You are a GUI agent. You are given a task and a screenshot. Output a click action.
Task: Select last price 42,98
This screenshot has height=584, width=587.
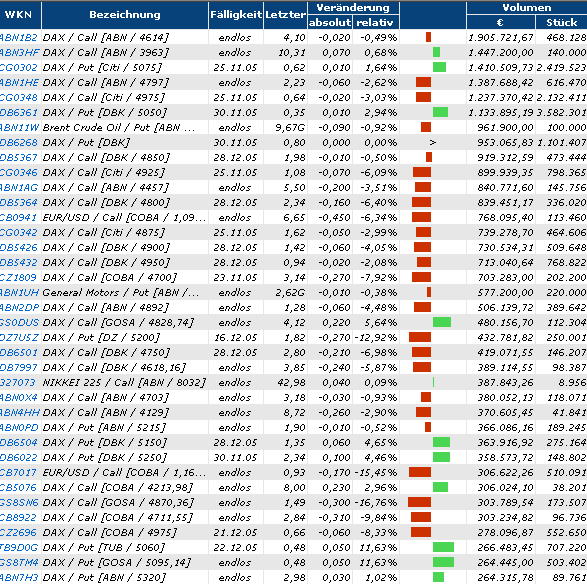[291, 382]
